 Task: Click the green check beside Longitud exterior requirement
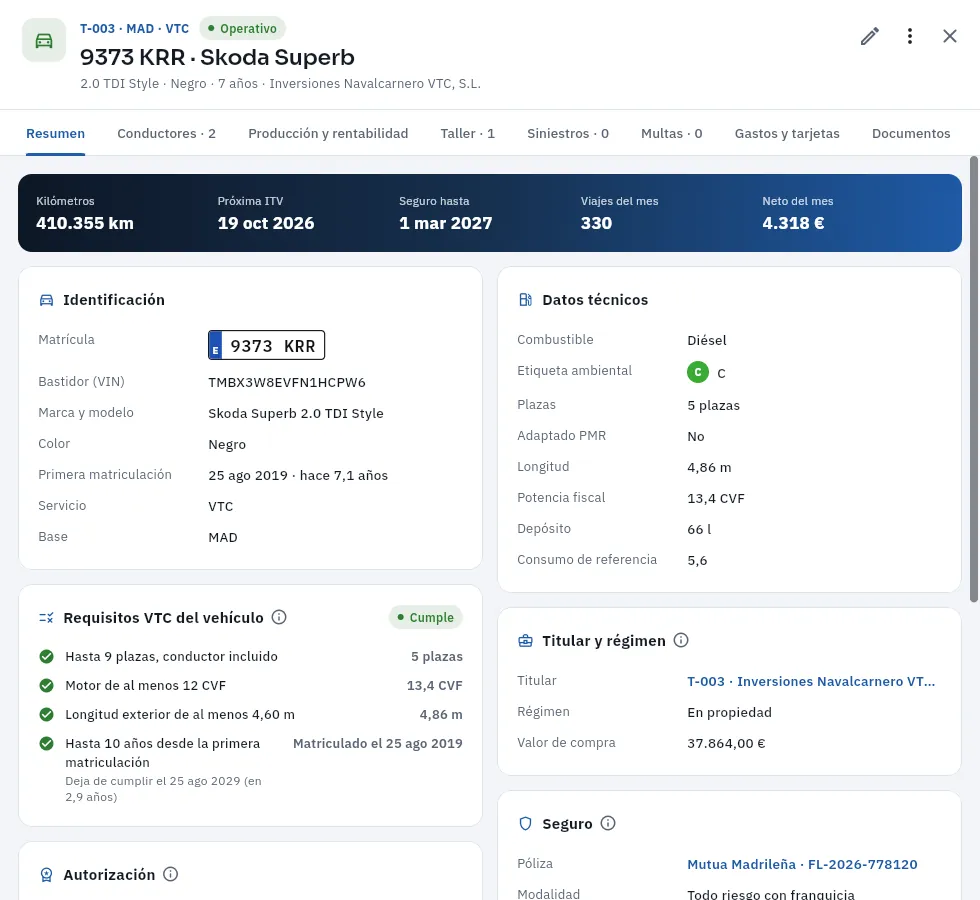coord(46,714)
